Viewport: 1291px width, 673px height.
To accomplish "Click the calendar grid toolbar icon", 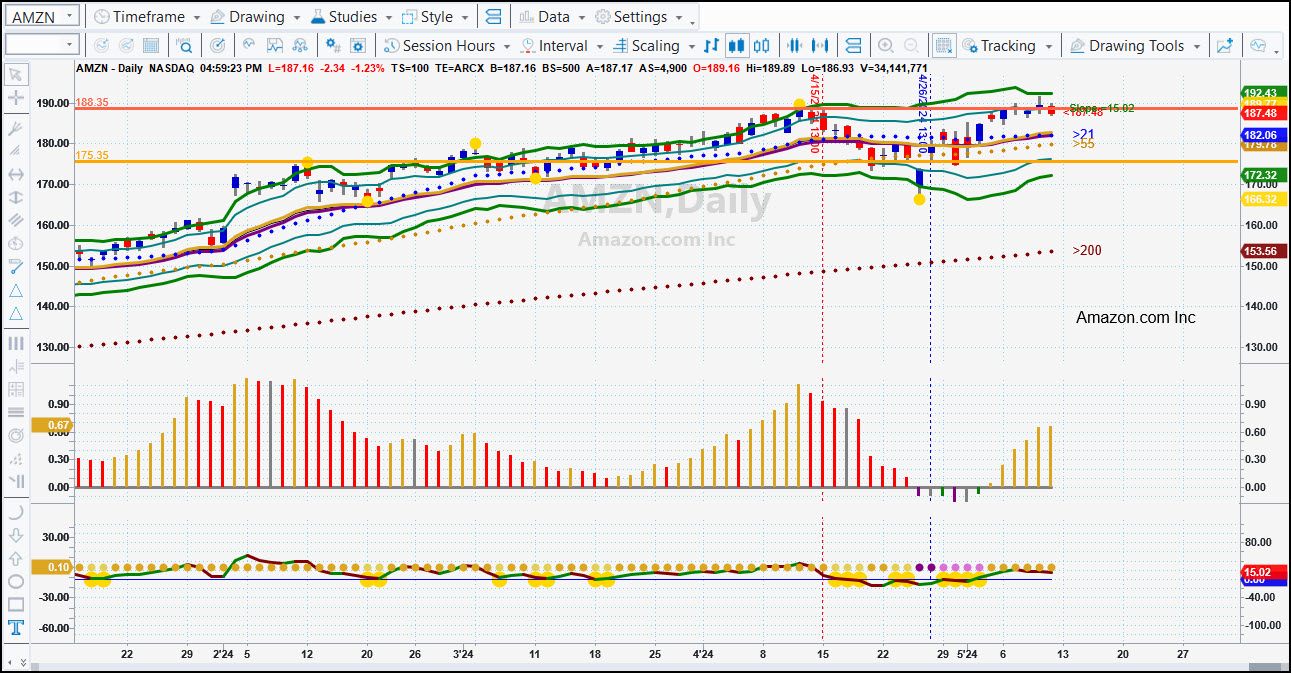I will point(151,46).
